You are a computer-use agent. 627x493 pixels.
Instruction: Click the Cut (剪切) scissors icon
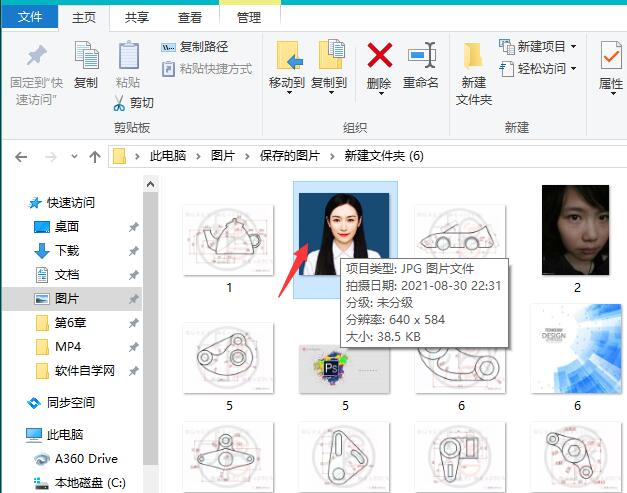pos(119,103)
